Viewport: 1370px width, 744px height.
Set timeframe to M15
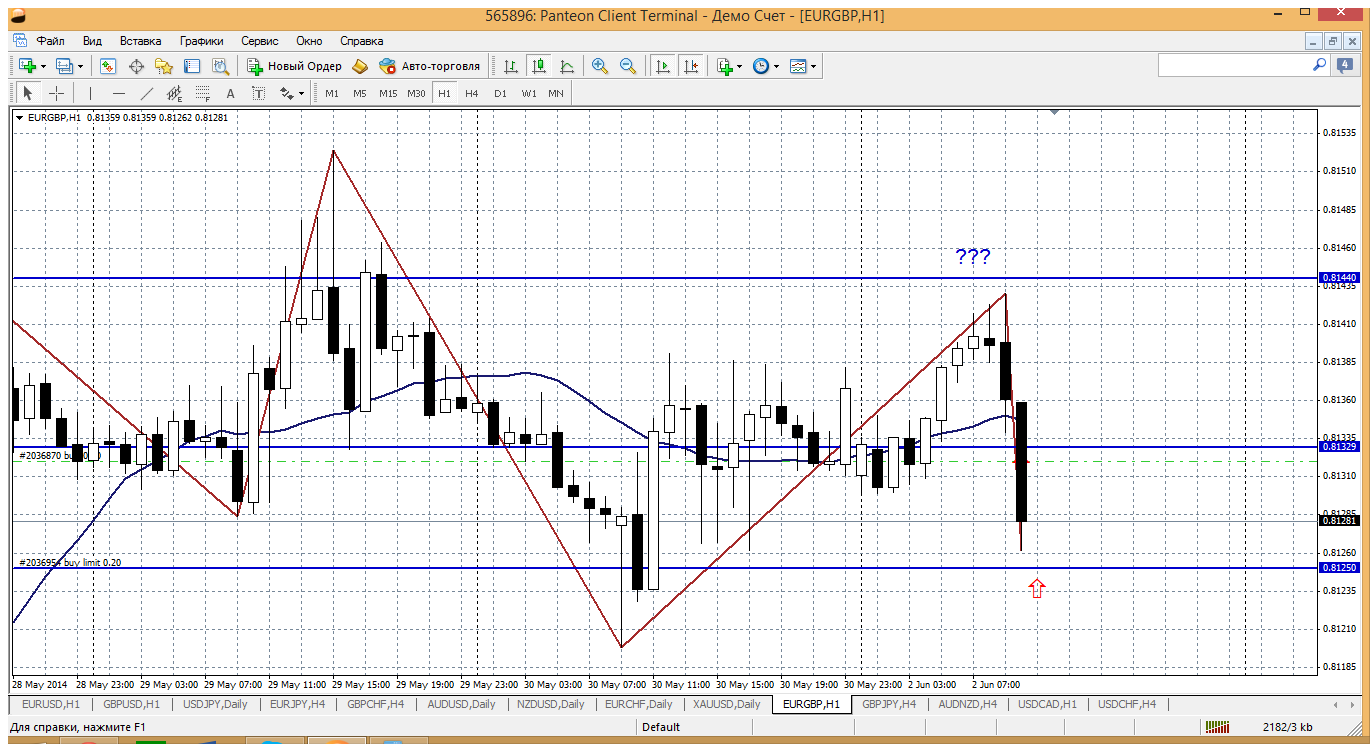click(x=388, y=93)
